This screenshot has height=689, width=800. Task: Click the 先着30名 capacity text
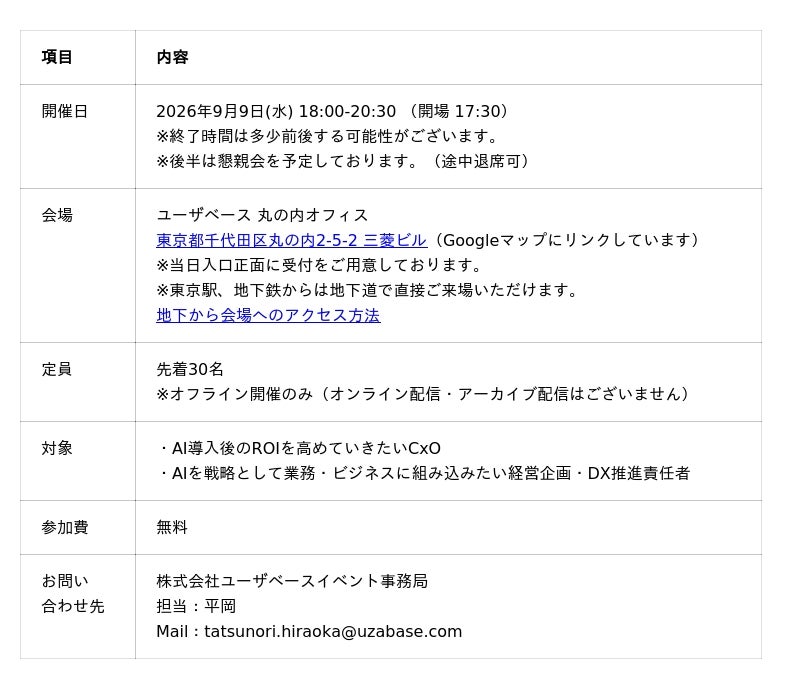coord(190,370)
